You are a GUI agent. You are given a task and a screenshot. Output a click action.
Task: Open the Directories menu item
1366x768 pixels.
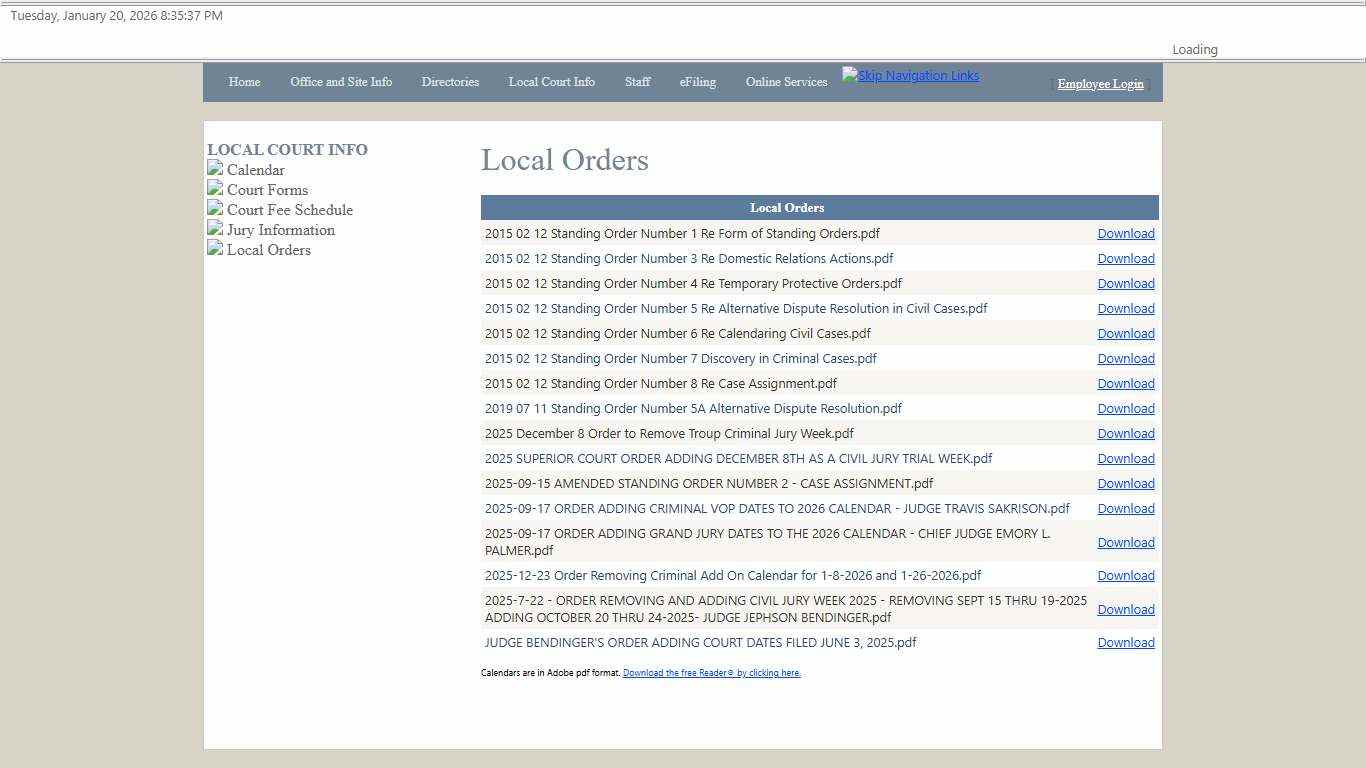tap(450, 82)
